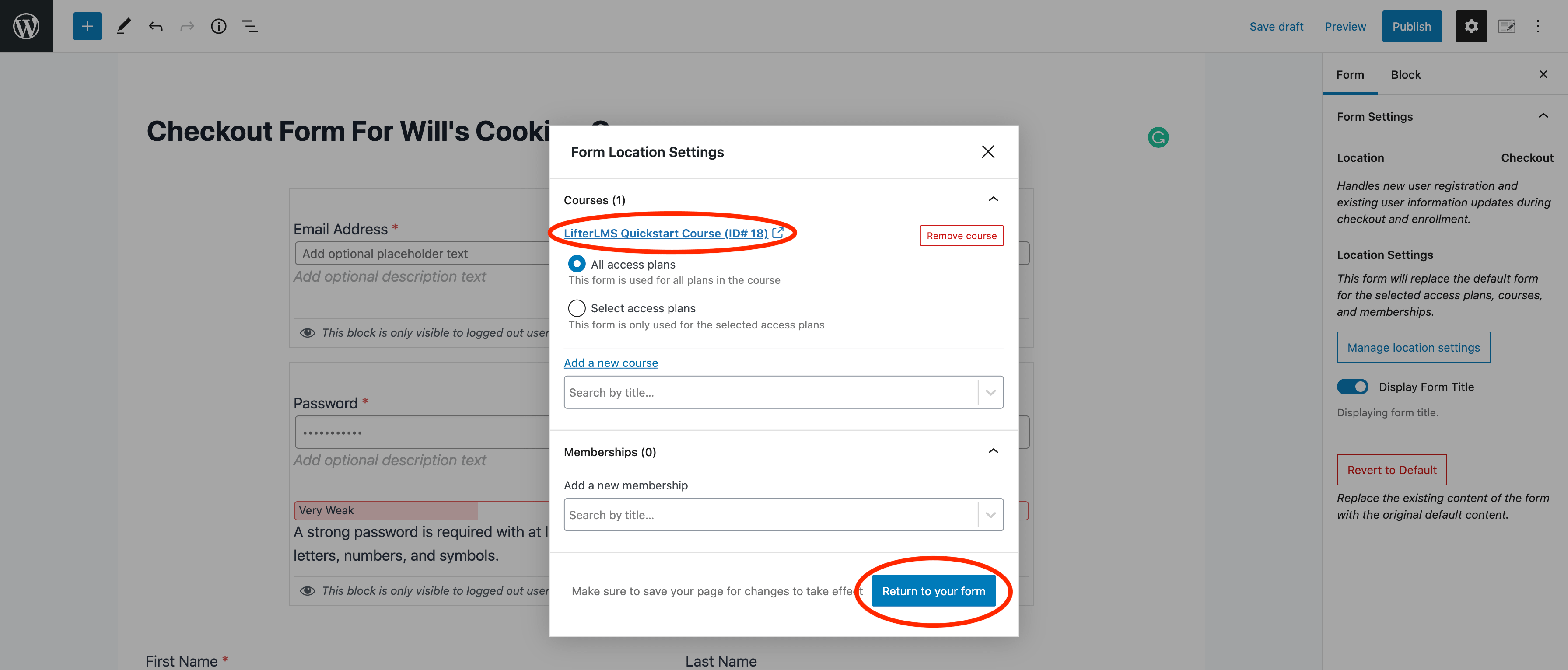Click the WordPress logo icon
Image resolution: width=1568 pixels, height=670 pixels.
[x=26, y=26]
